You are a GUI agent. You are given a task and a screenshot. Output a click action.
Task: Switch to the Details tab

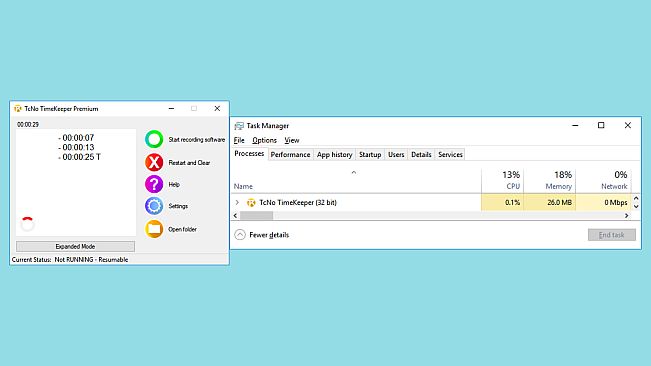[x=421, y=154]
